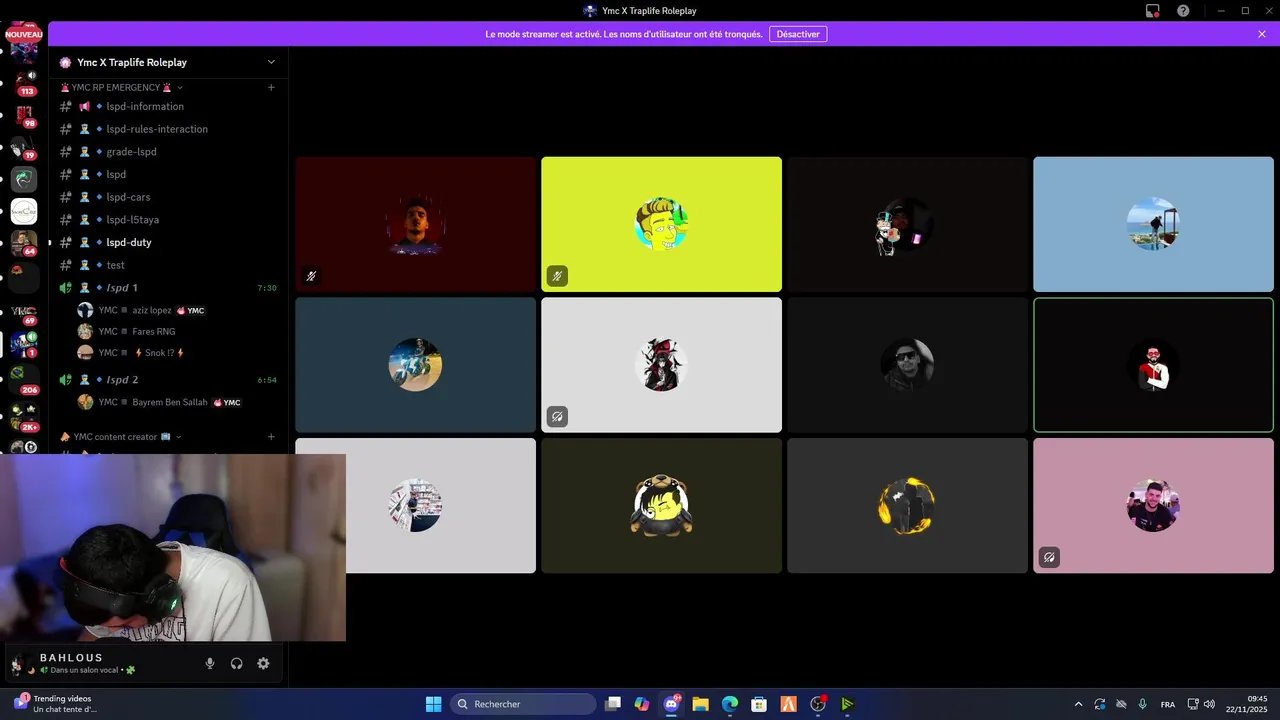Select the orange flame ring avatar tile
This screenshot has height=720, width=1280.
tap(907, 506)
